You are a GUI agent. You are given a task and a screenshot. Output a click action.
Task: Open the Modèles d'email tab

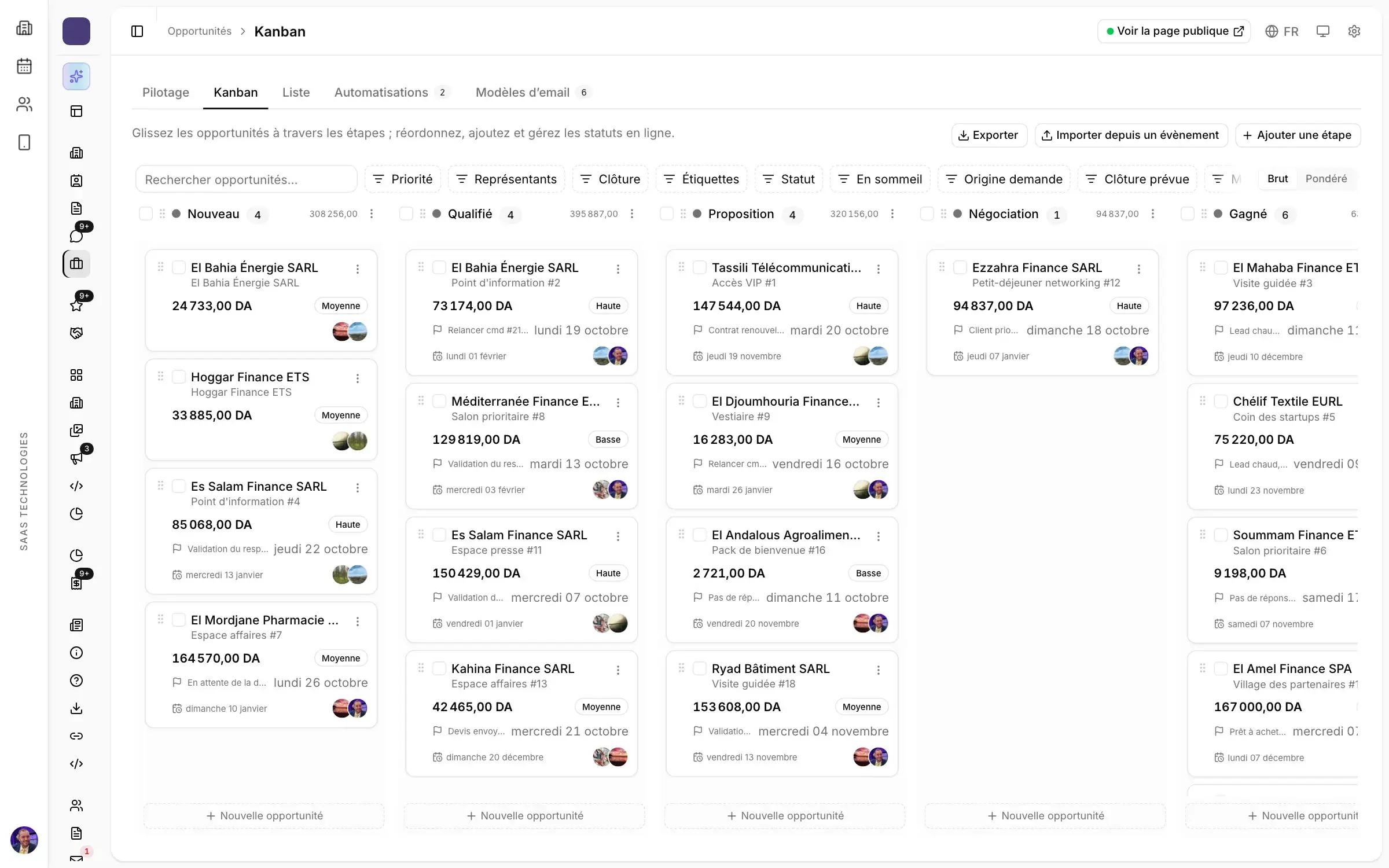(x=533, y=93)
